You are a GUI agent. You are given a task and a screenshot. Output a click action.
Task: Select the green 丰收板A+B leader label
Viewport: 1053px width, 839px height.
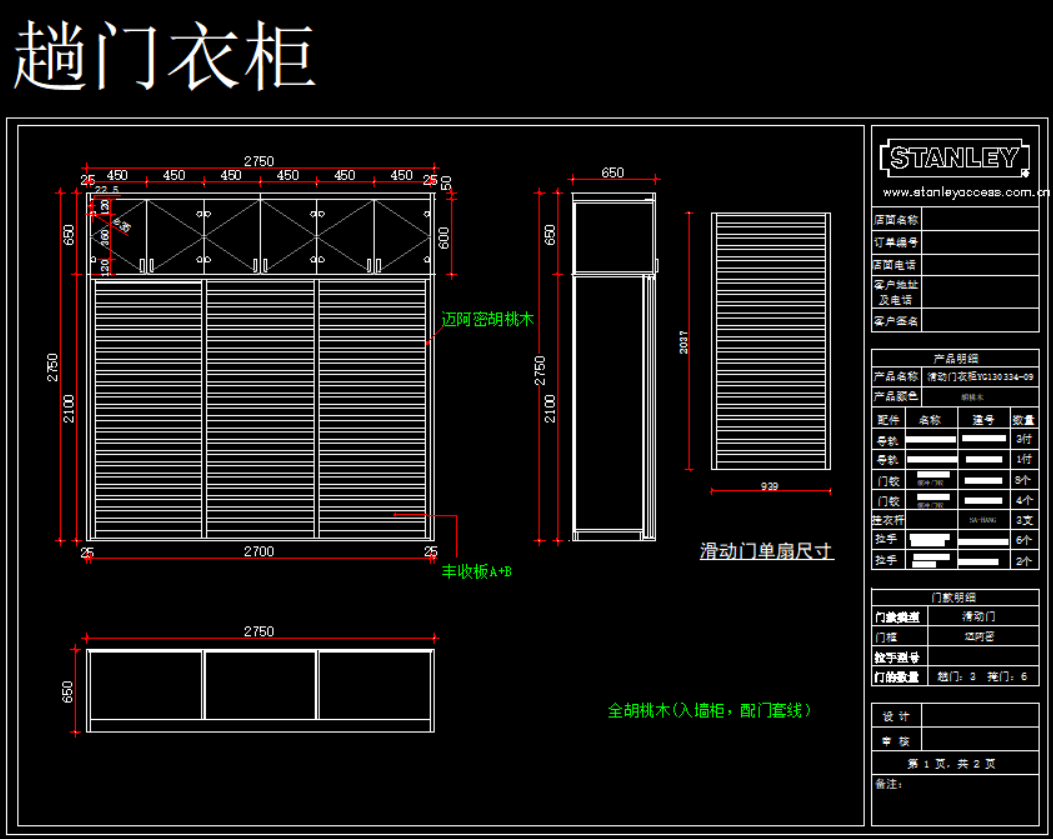coord(477,572)
